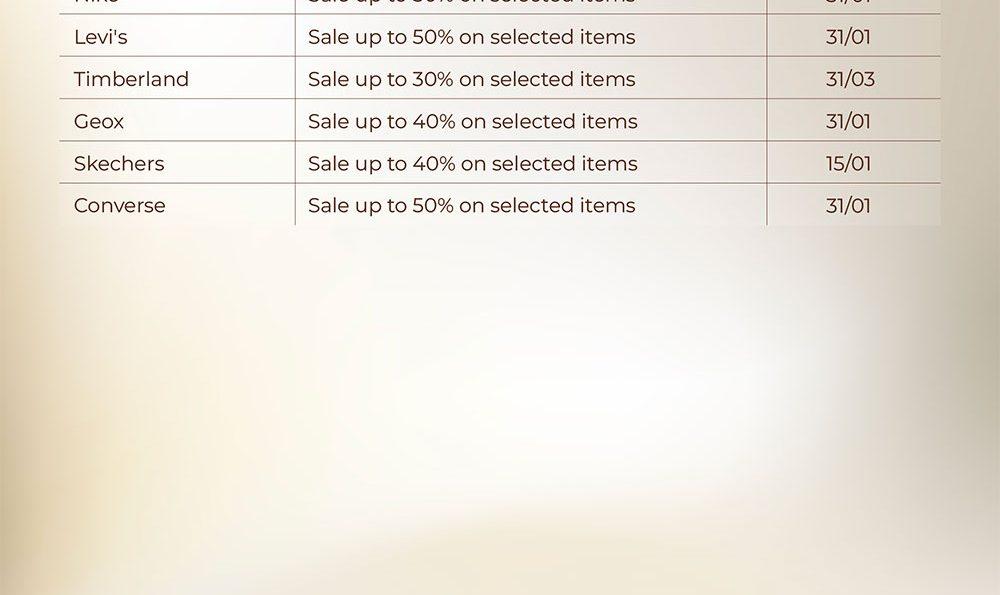Click the 31/01 date for Geox
1000x595 pixels.
848,122
